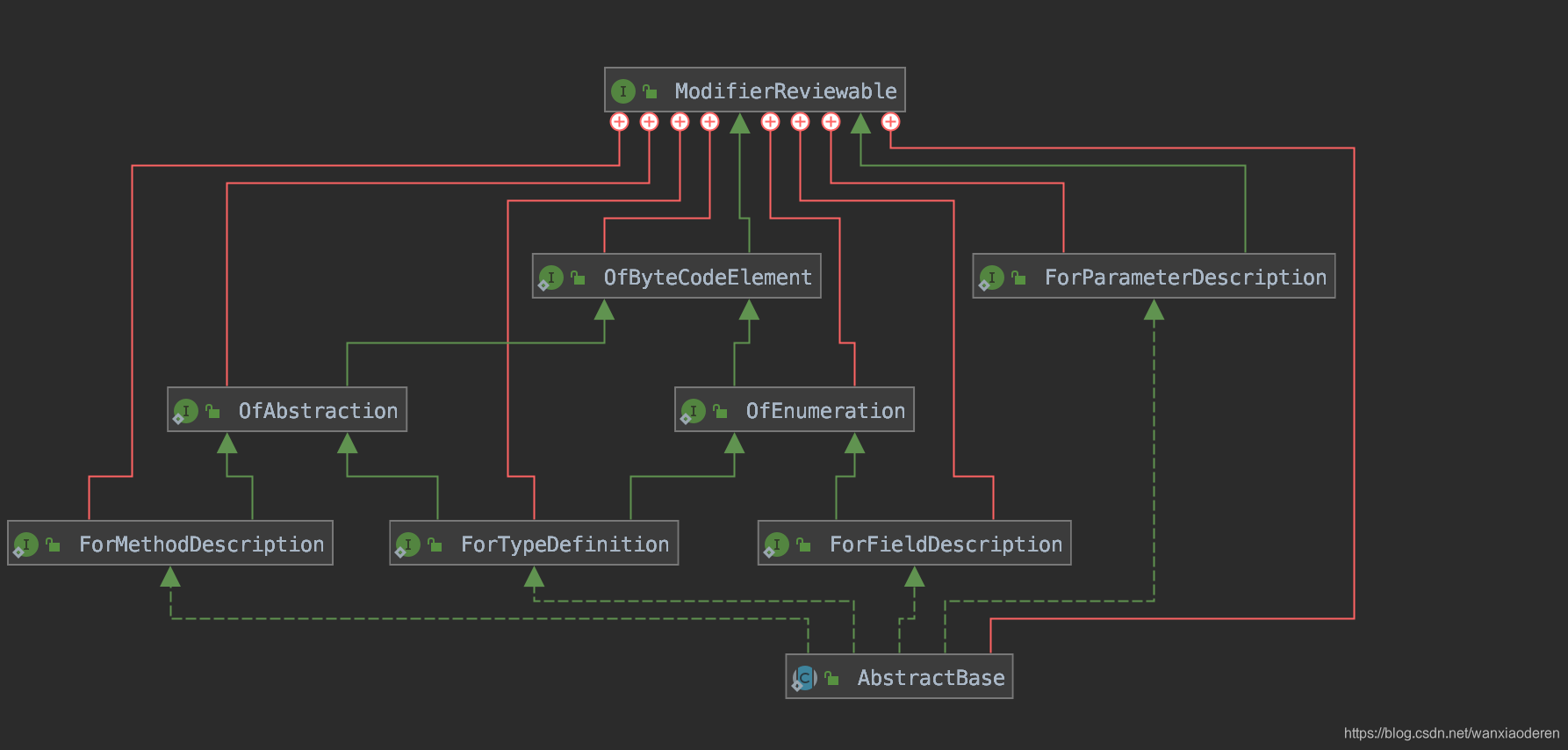Select the ForMethodDescription node label
The width and height of the screenshot is (1568, 750).
(201, 544)
